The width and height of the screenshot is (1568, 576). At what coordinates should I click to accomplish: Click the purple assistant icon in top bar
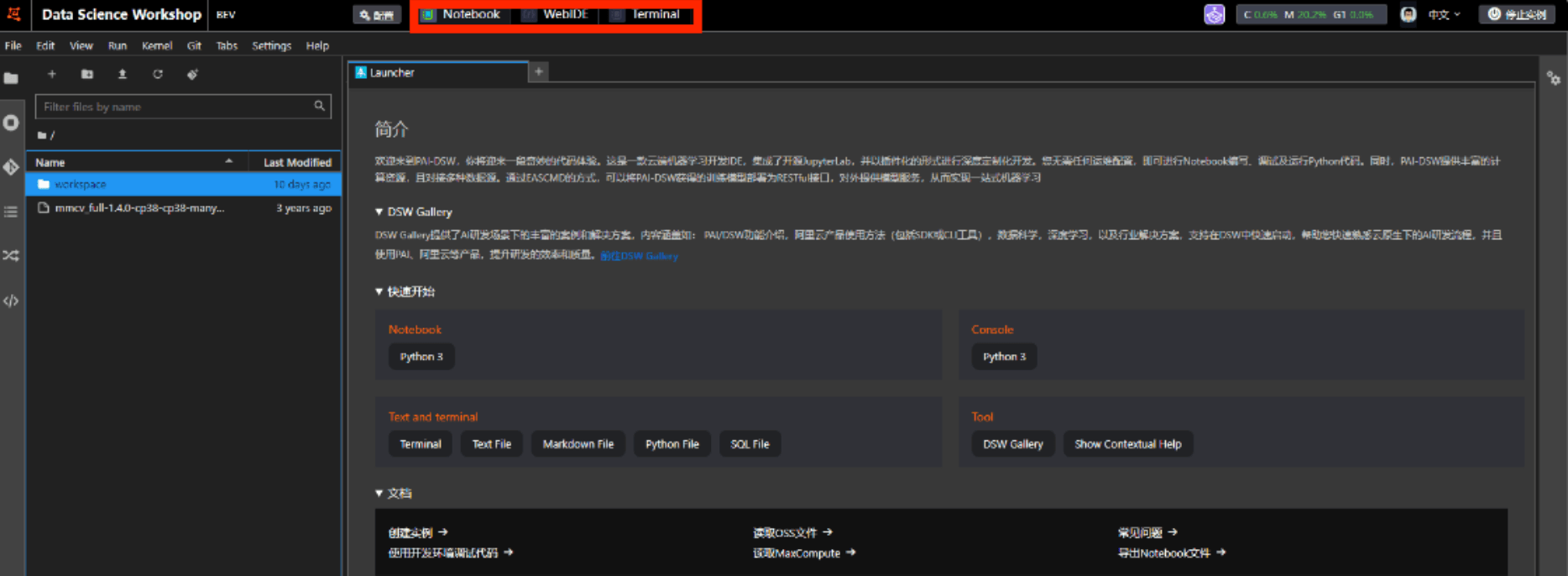click(1214, 14)
